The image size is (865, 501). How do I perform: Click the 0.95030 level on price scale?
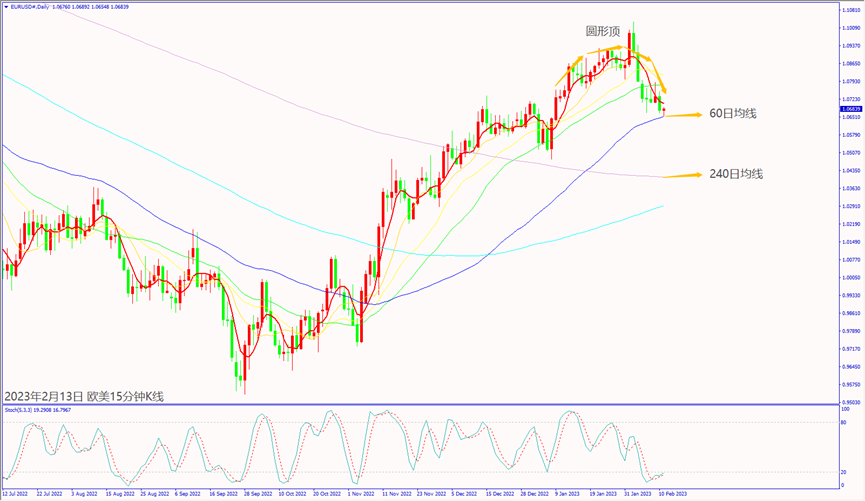(849, 401)
